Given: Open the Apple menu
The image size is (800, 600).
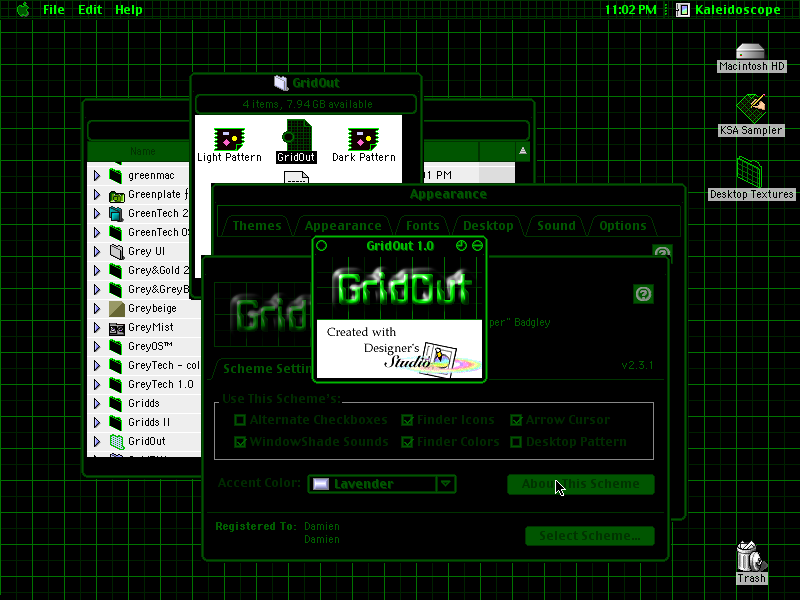Looking at the screenshot, I should coord(23,9).
